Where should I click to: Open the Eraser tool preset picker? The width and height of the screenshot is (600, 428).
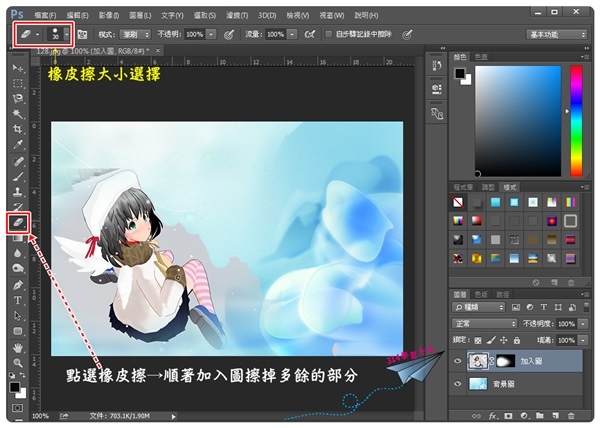point(29,34)
